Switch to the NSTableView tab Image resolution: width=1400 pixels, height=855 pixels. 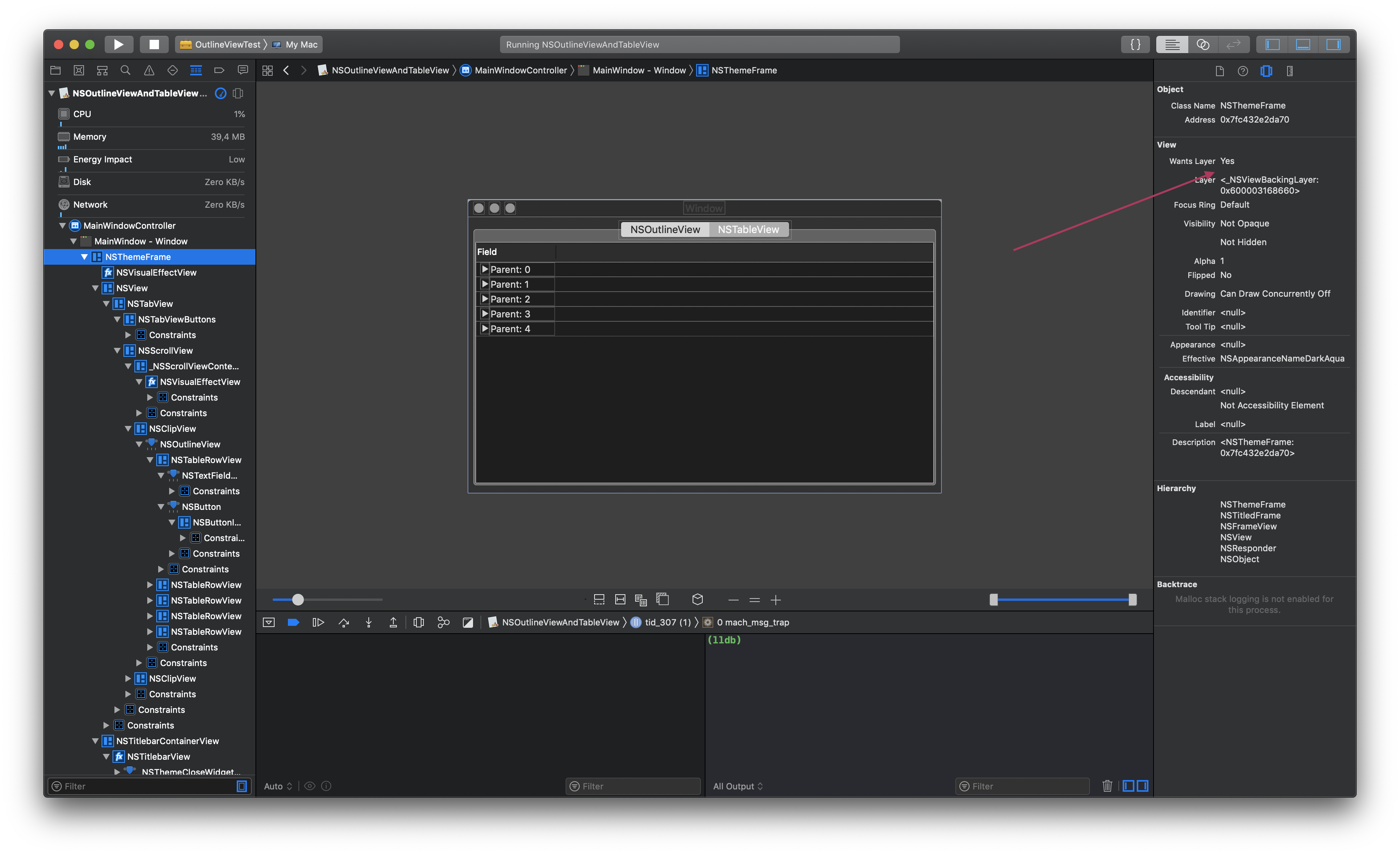748,229
